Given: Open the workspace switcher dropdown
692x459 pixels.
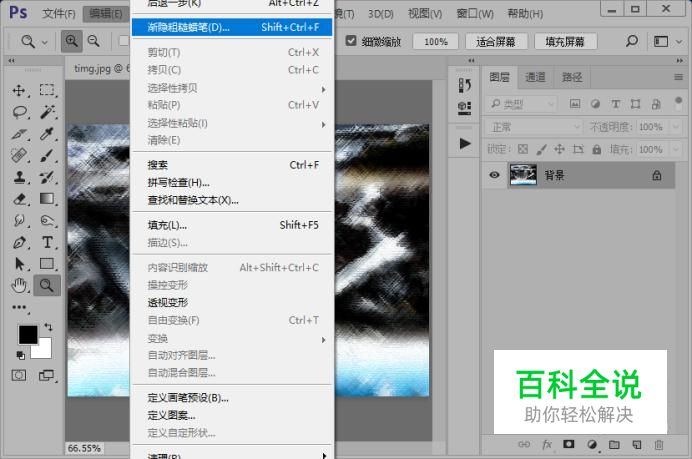Looking at the screenshot, I should [666, 41].
